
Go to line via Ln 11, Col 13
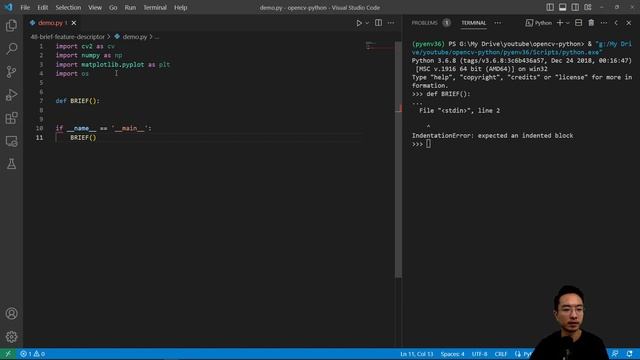point(417,354)
